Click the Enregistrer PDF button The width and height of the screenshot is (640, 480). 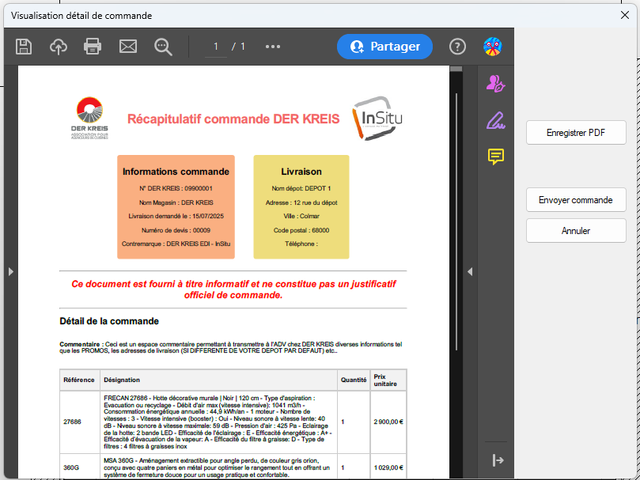click(576, 133)
